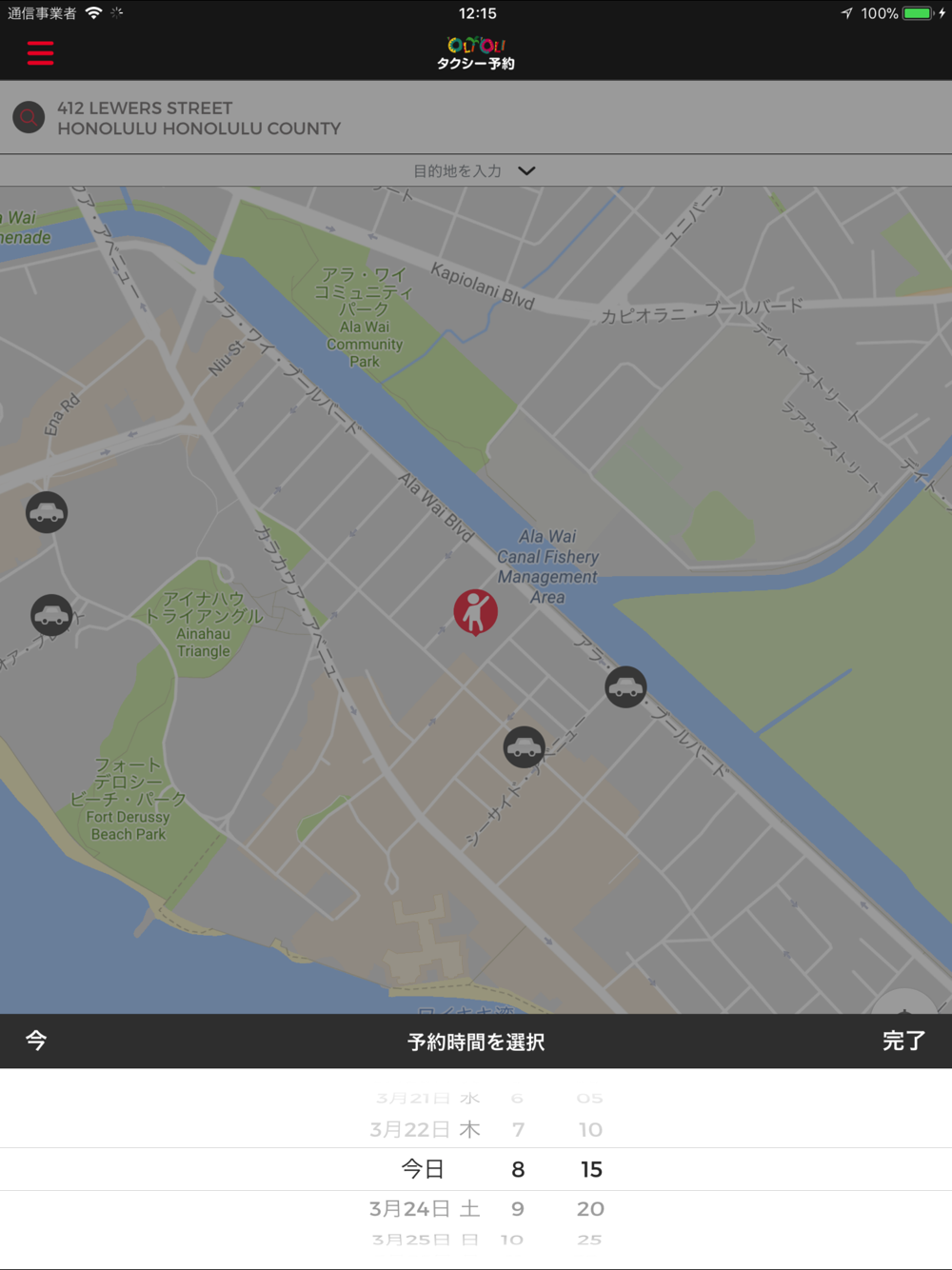Pick minute 20 in the time wheel
This screenshot has height=1270, width=952.
click(x=590, y=1208)
